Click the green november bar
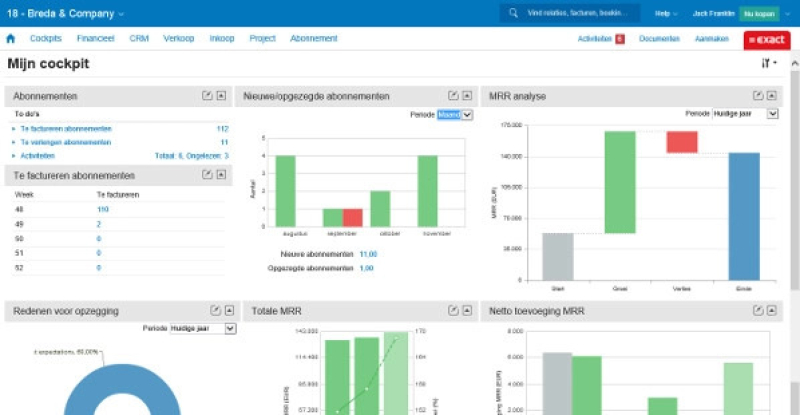Viewport: 800px width, 415px height. pyautogui.click(x=428, y=191)
